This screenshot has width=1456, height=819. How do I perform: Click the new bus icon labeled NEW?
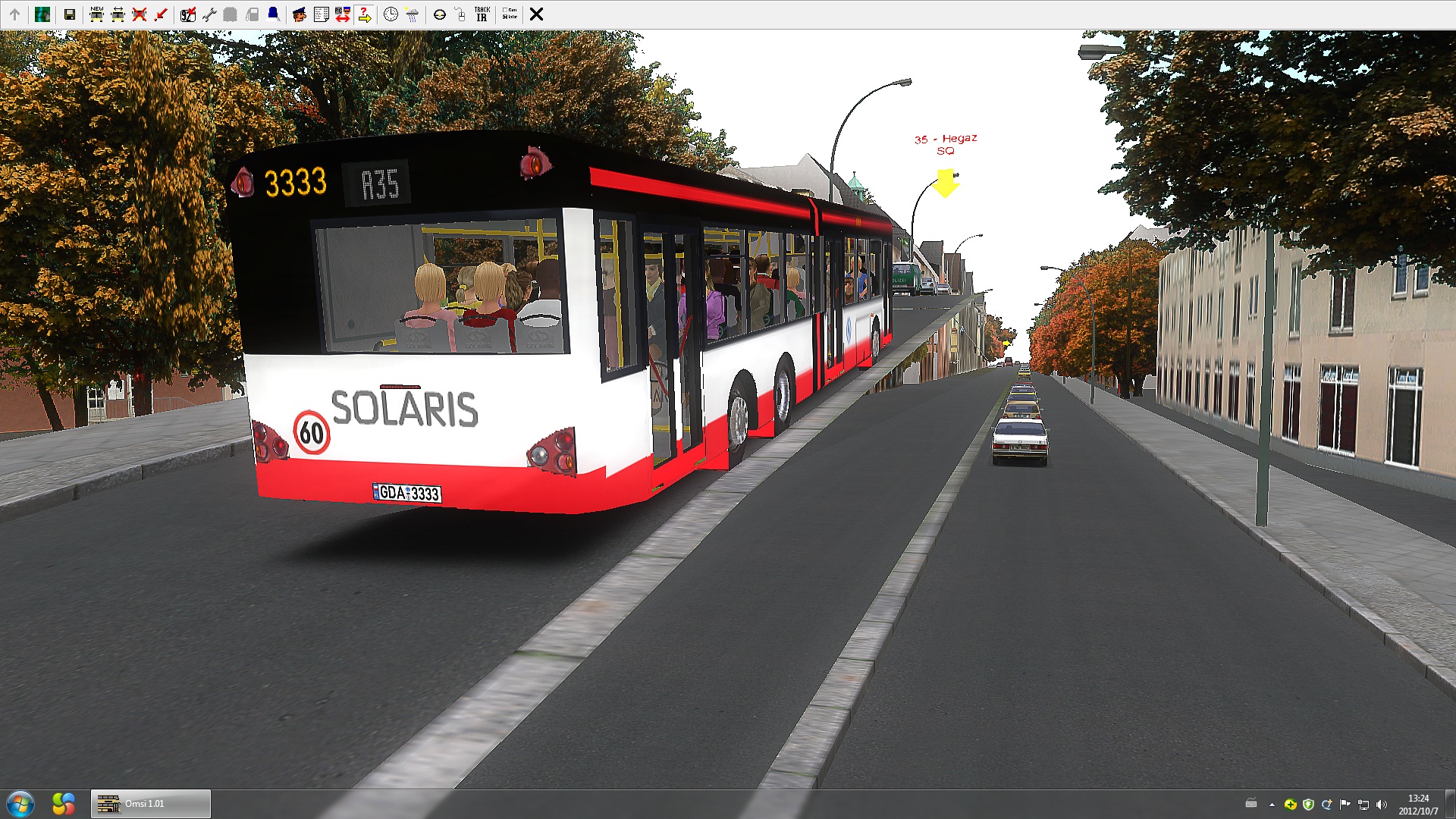point(96,14)
